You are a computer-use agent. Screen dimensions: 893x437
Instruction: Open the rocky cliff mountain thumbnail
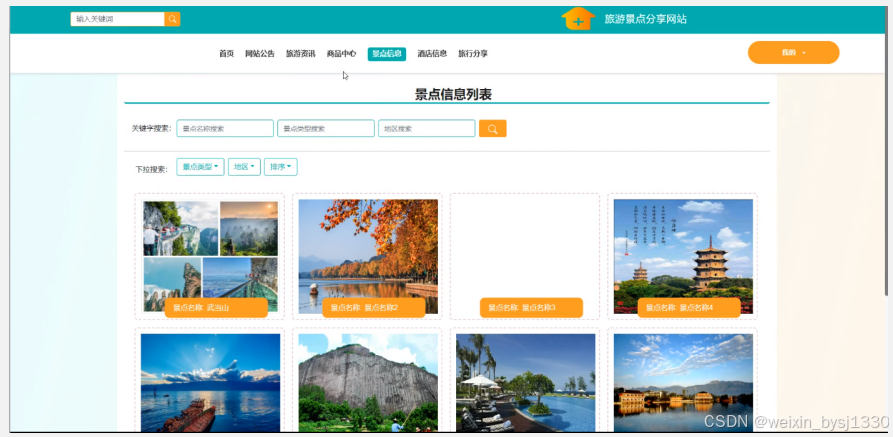tap(368, 382)
